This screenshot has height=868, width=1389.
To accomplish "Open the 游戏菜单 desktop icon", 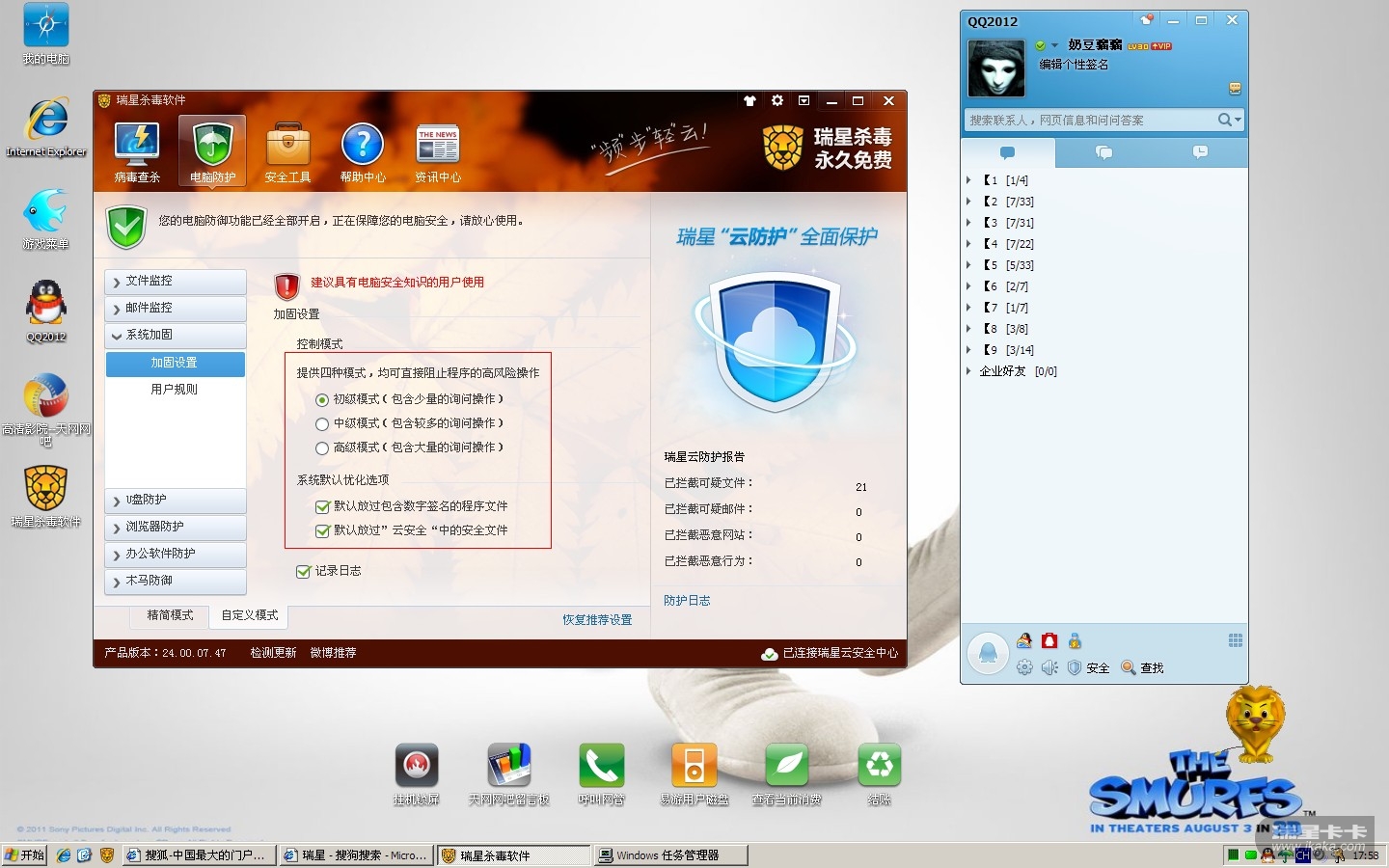I will click(46, 219).
